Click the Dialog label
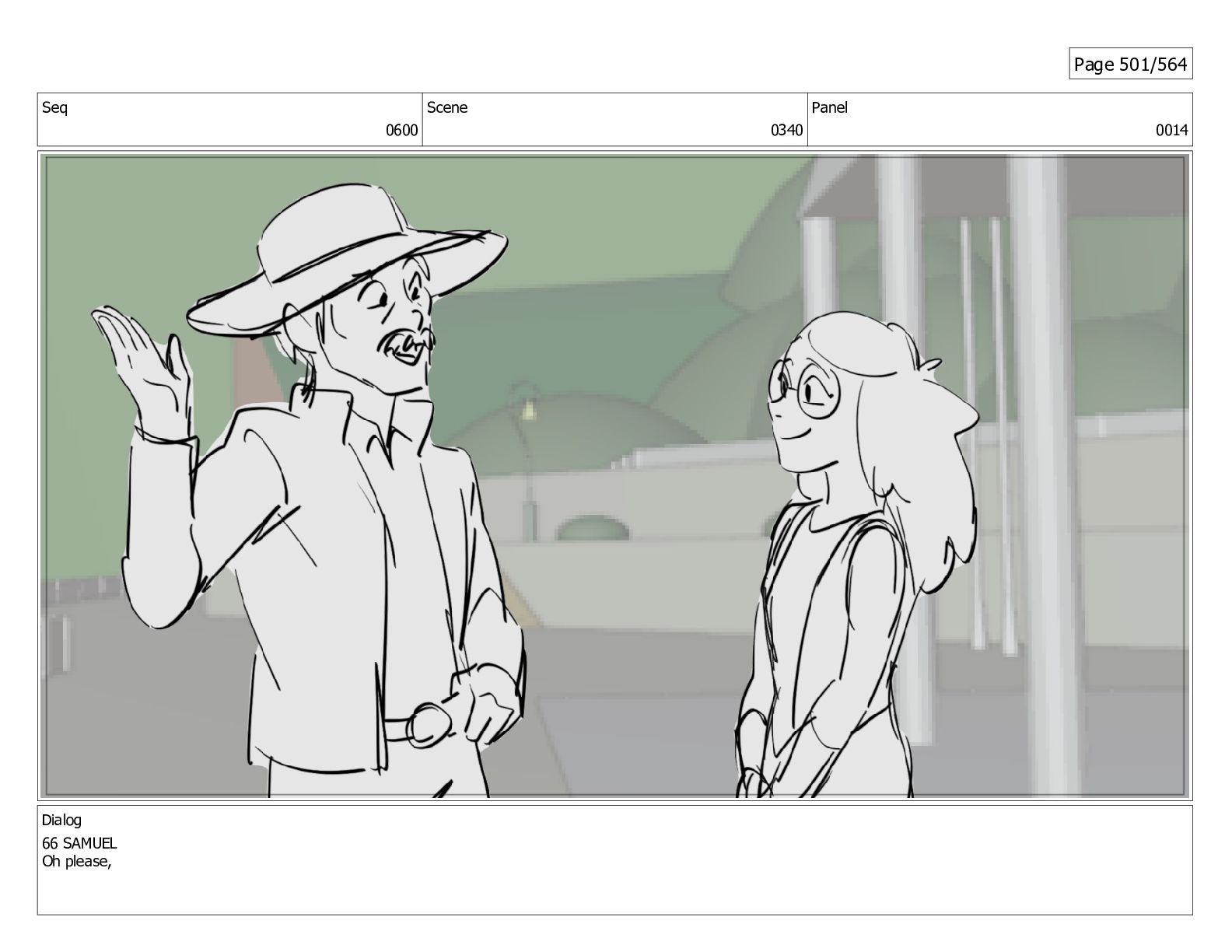This screenshot has width=1232, height=952. click(61, 820)
